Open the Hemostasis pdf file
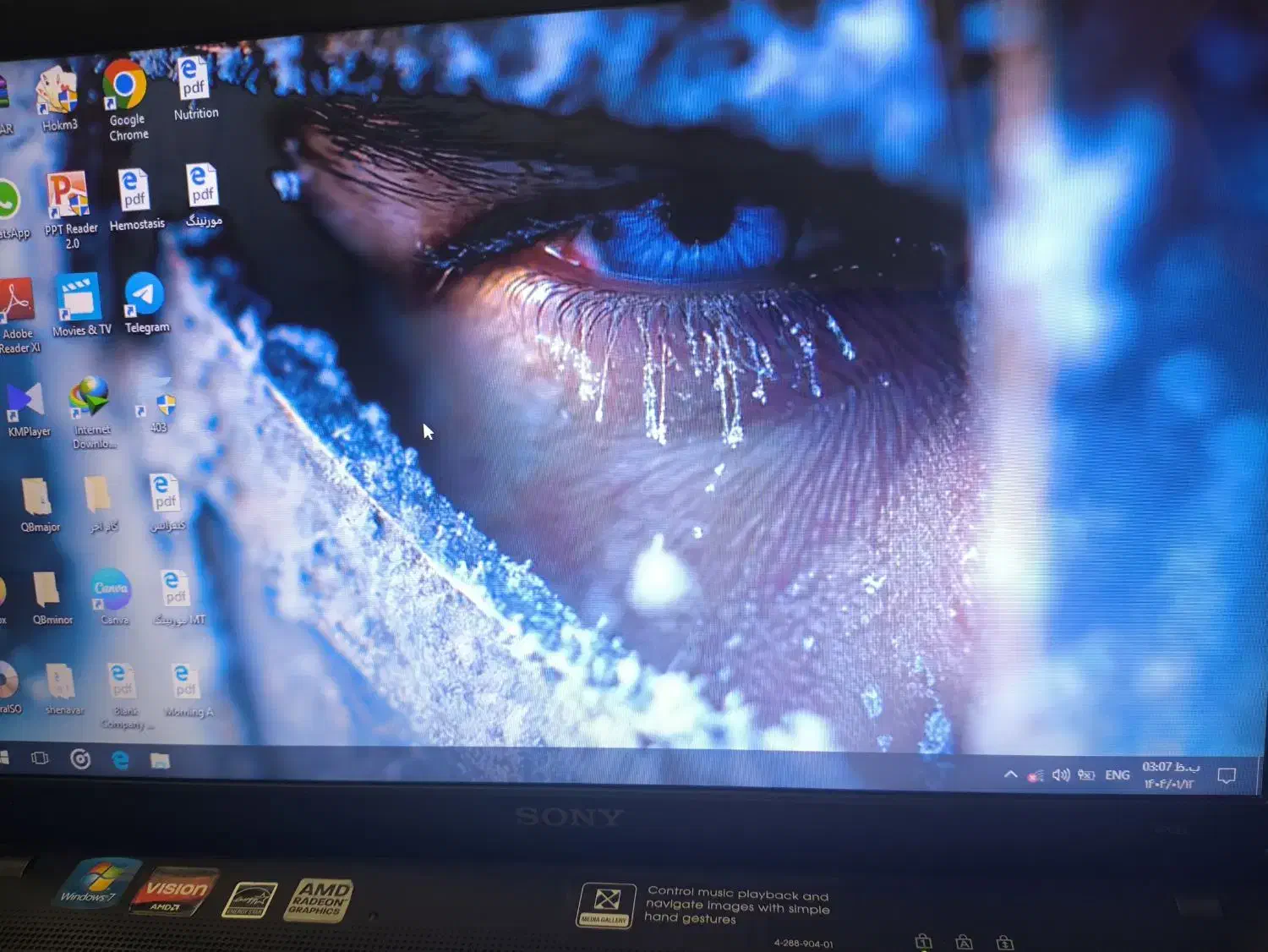Viewport: 1268px width, 952px height. [134, 190]
